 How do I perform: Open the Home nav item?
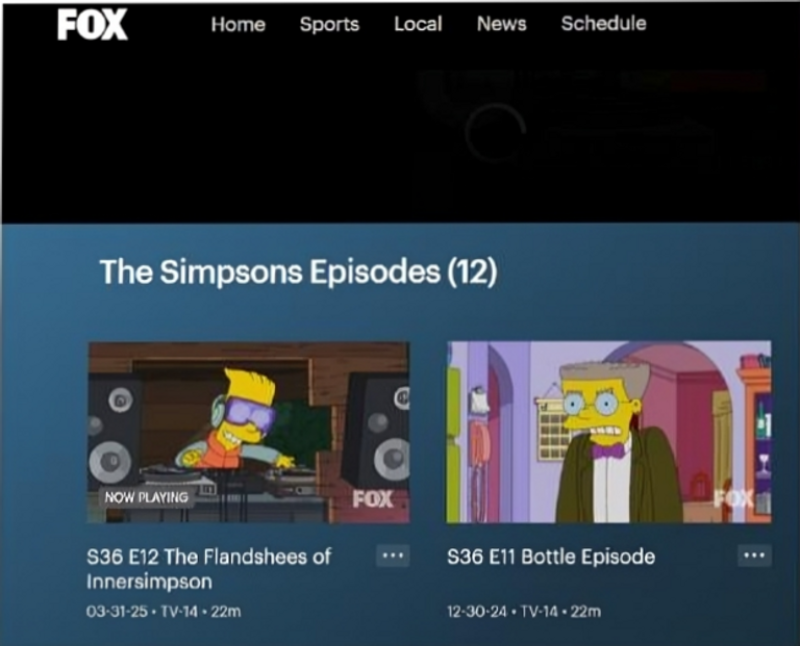[238, 24]
